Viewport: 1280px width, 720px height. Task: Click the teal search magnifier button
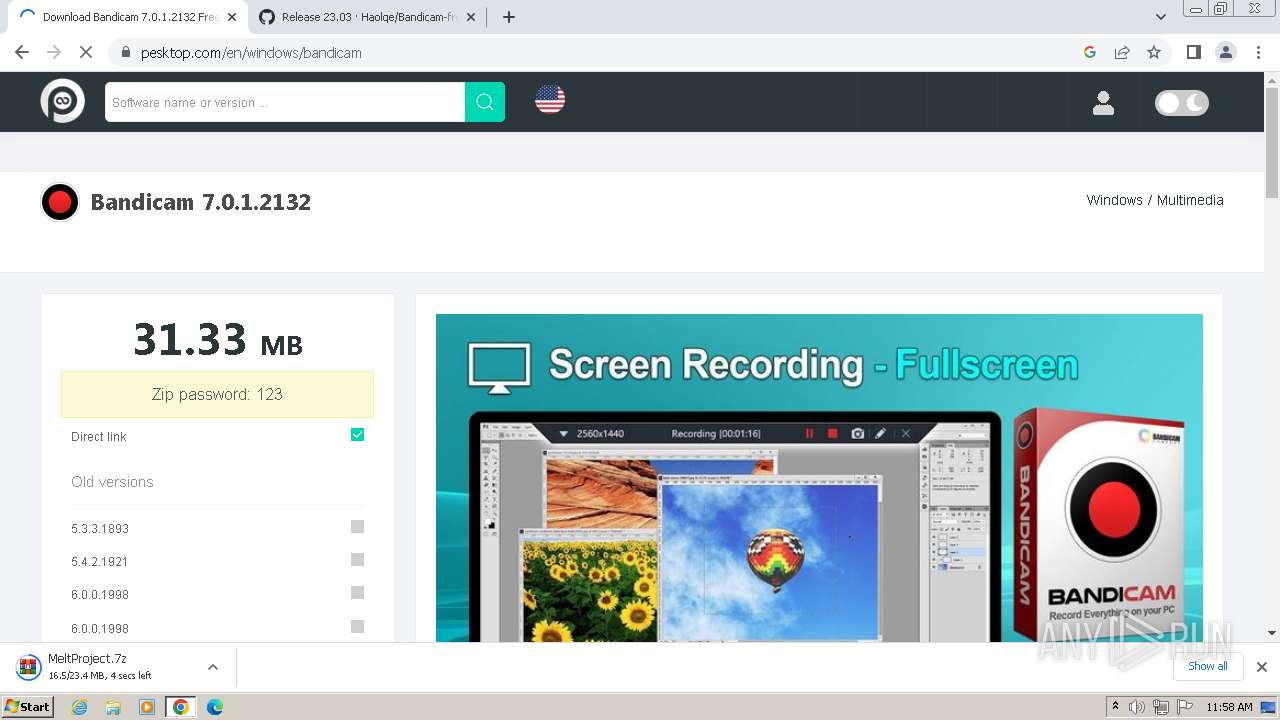click(485, 102)
